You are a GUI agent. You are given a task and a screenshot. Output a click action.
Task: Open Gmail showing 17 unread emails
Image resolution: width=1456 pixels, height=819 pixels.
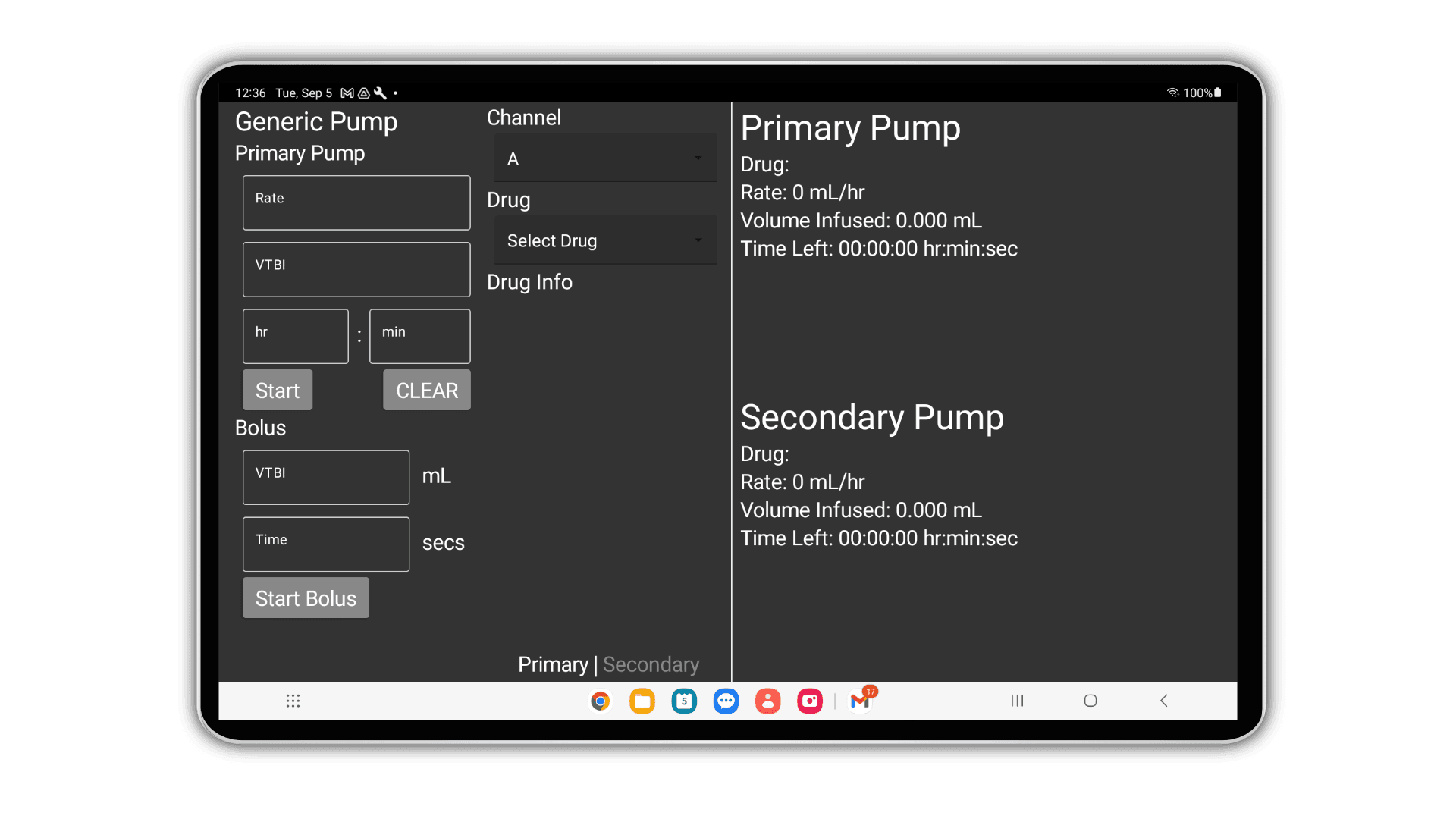pos(859,701)
